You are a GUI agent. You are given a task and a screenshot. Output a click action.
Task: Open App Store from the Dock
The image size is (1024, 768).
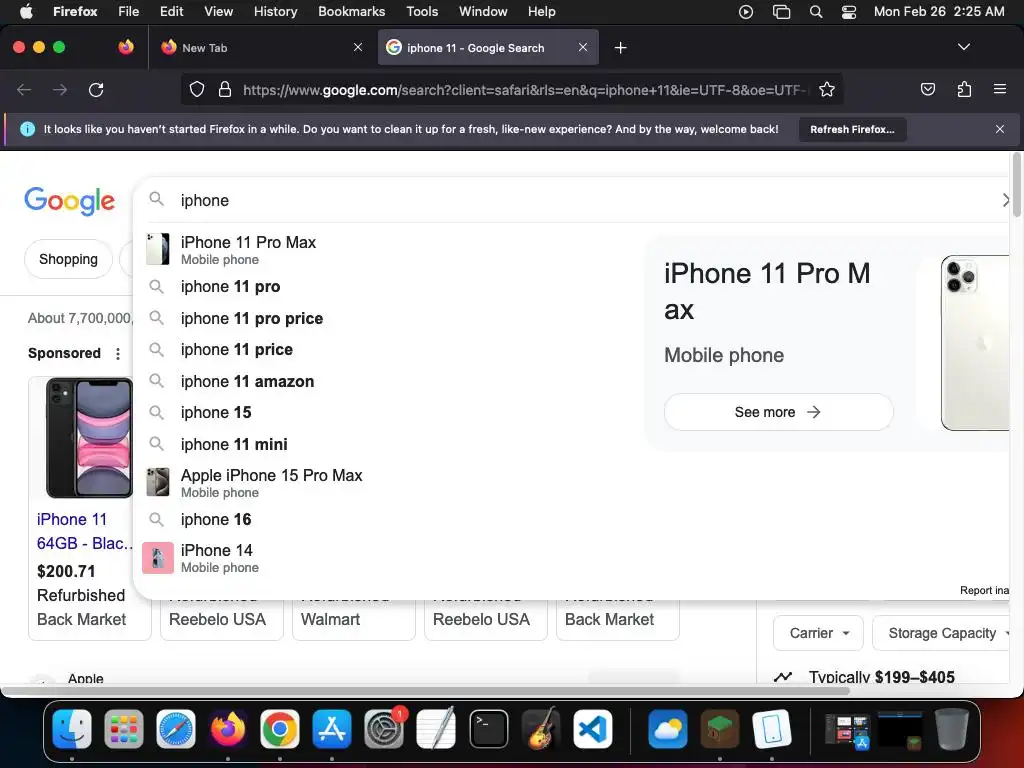[x=332, y=729]
